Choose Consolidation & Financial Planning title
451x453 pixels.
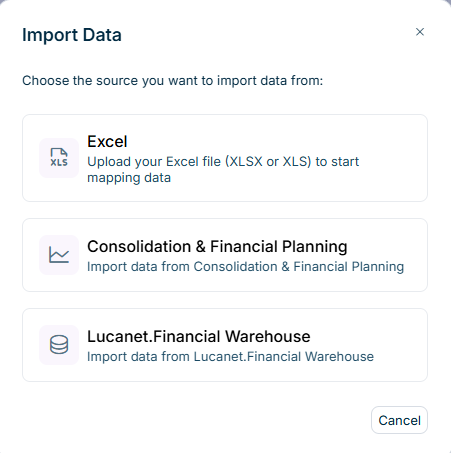pos(217,247)
